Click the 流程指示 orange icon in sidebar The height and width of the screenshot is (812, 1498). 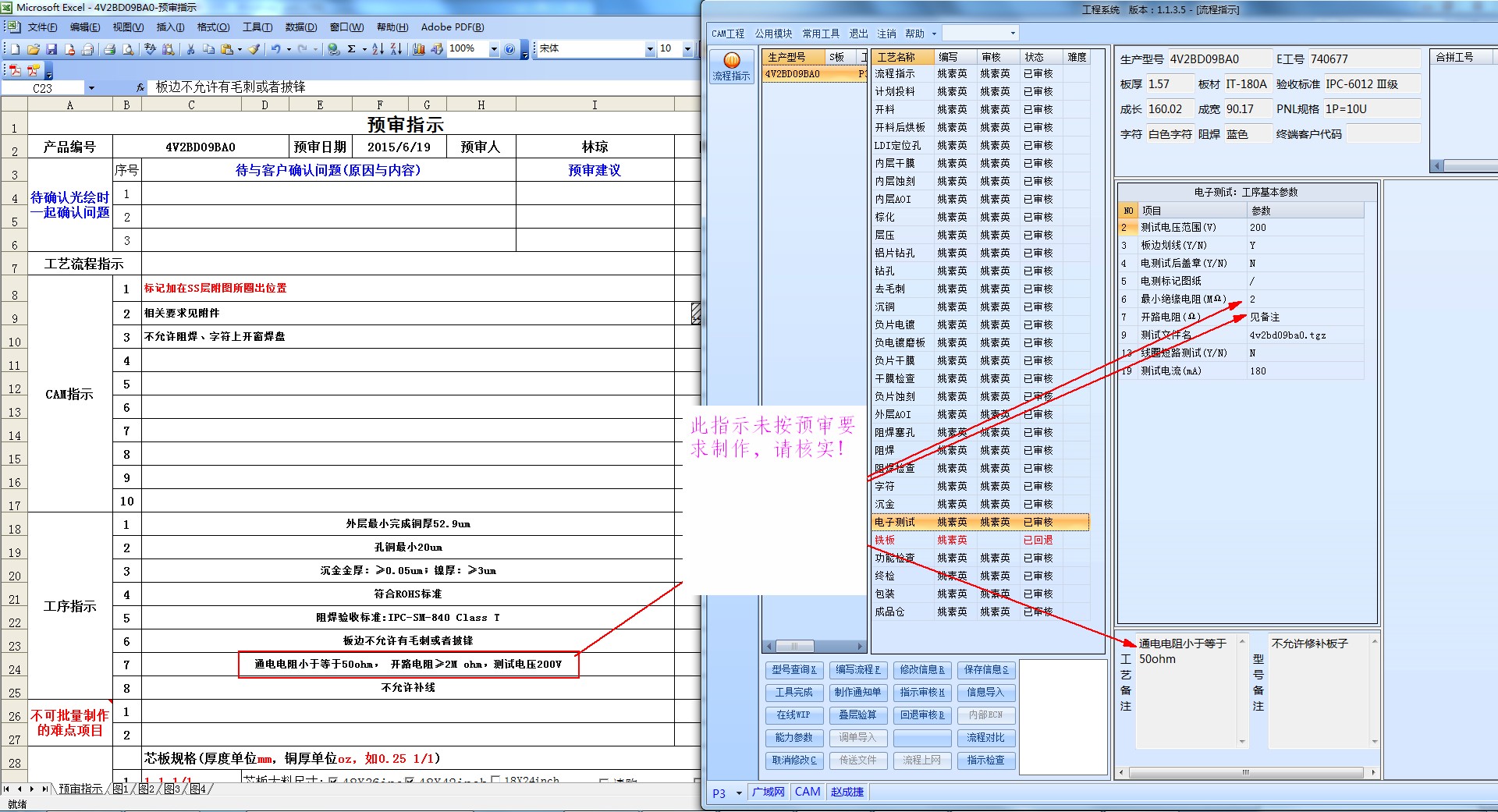pos(732,67)
